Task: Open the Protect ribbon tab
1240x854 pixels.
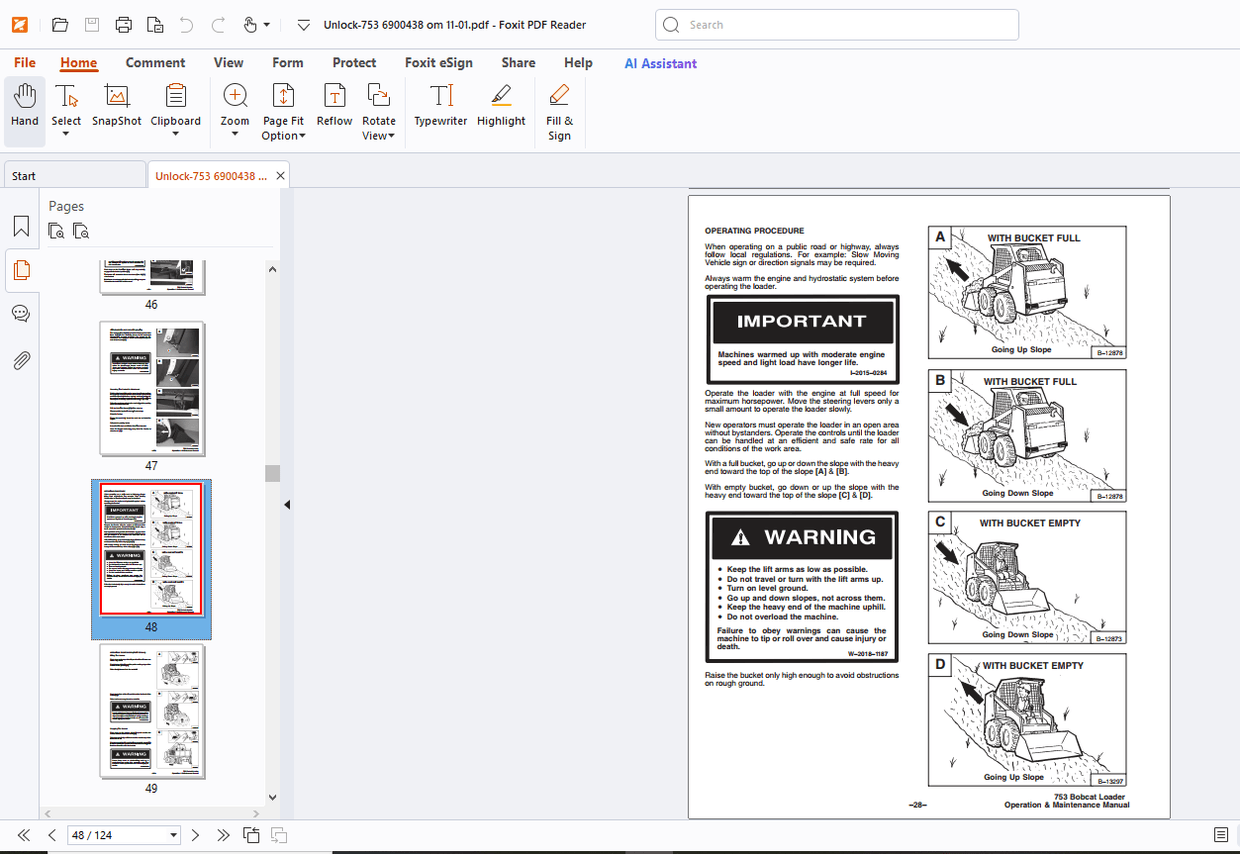Action: coord(354,62)
